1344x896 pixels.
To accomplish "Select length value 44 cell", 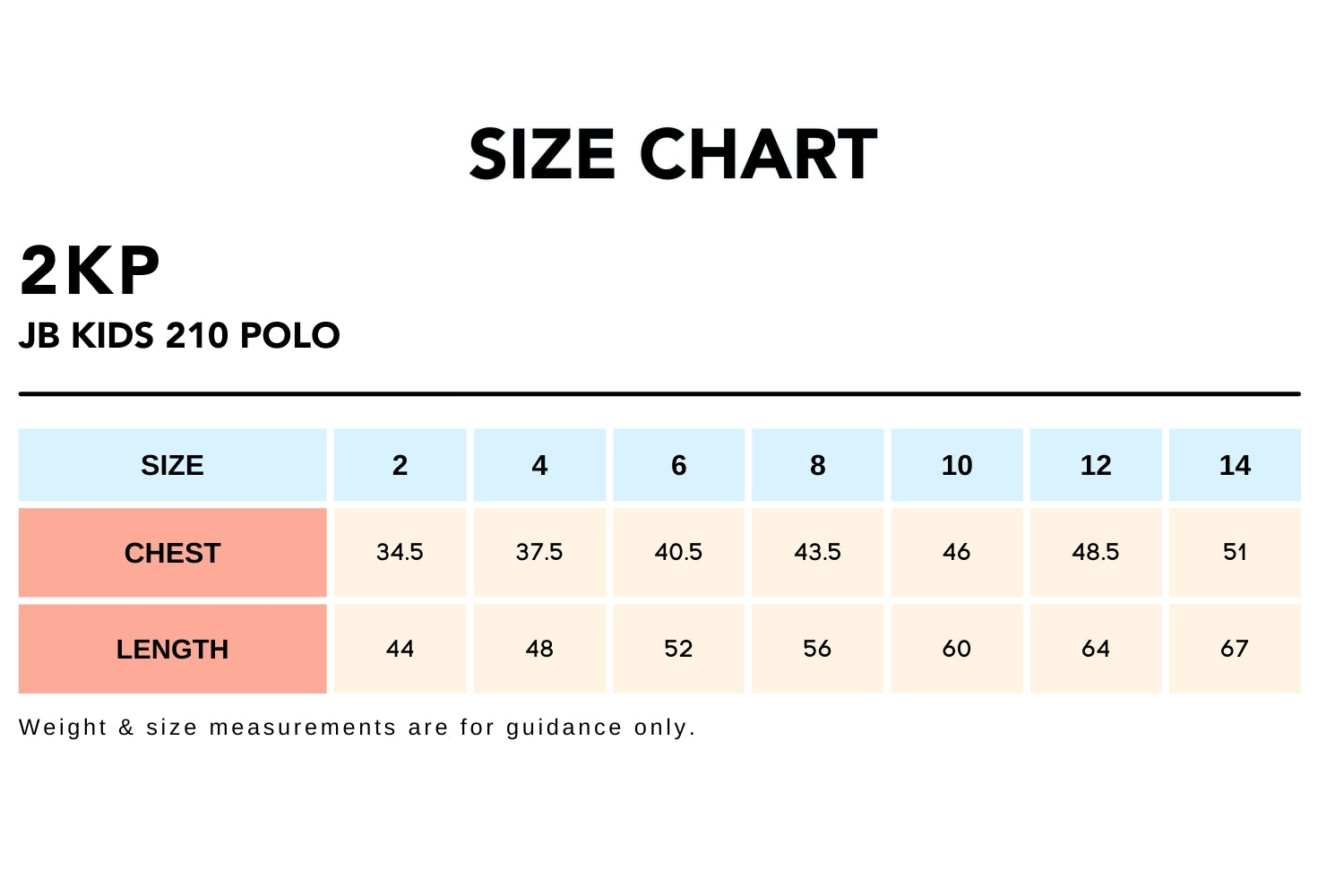I will tap(400, 649).
